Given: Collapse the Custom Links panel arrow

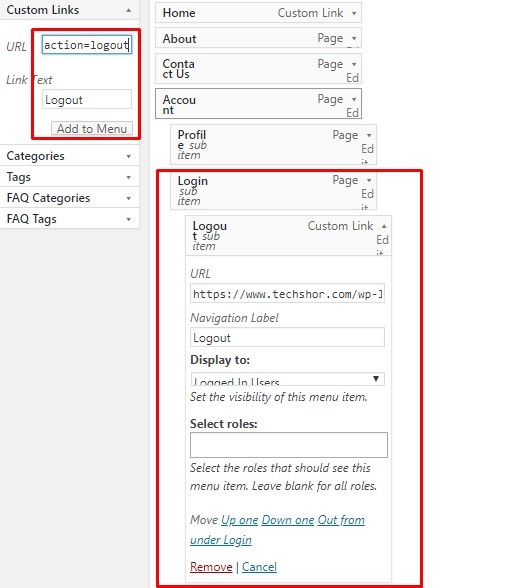Looking at the screenshot, I should click(x=129, y=10).
